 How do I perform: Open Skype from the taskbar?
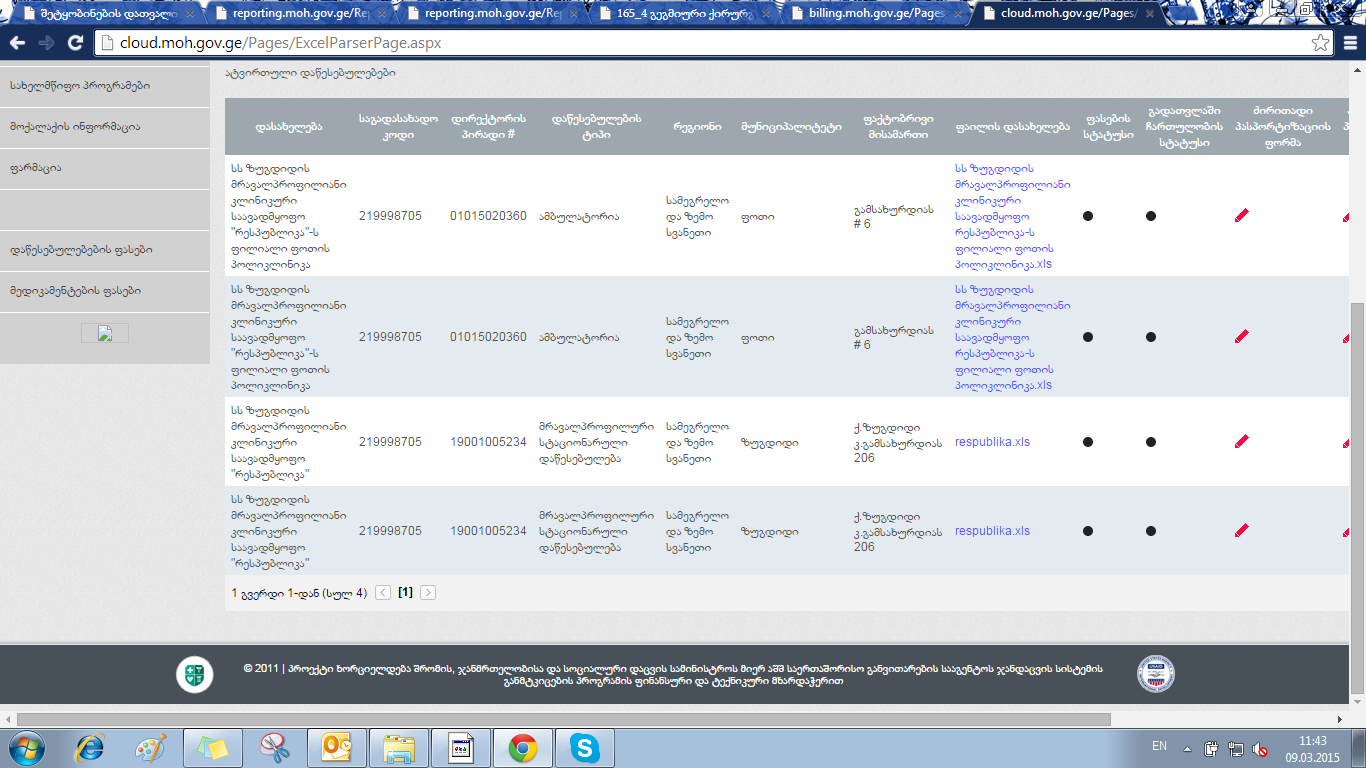tap(584, 747)
